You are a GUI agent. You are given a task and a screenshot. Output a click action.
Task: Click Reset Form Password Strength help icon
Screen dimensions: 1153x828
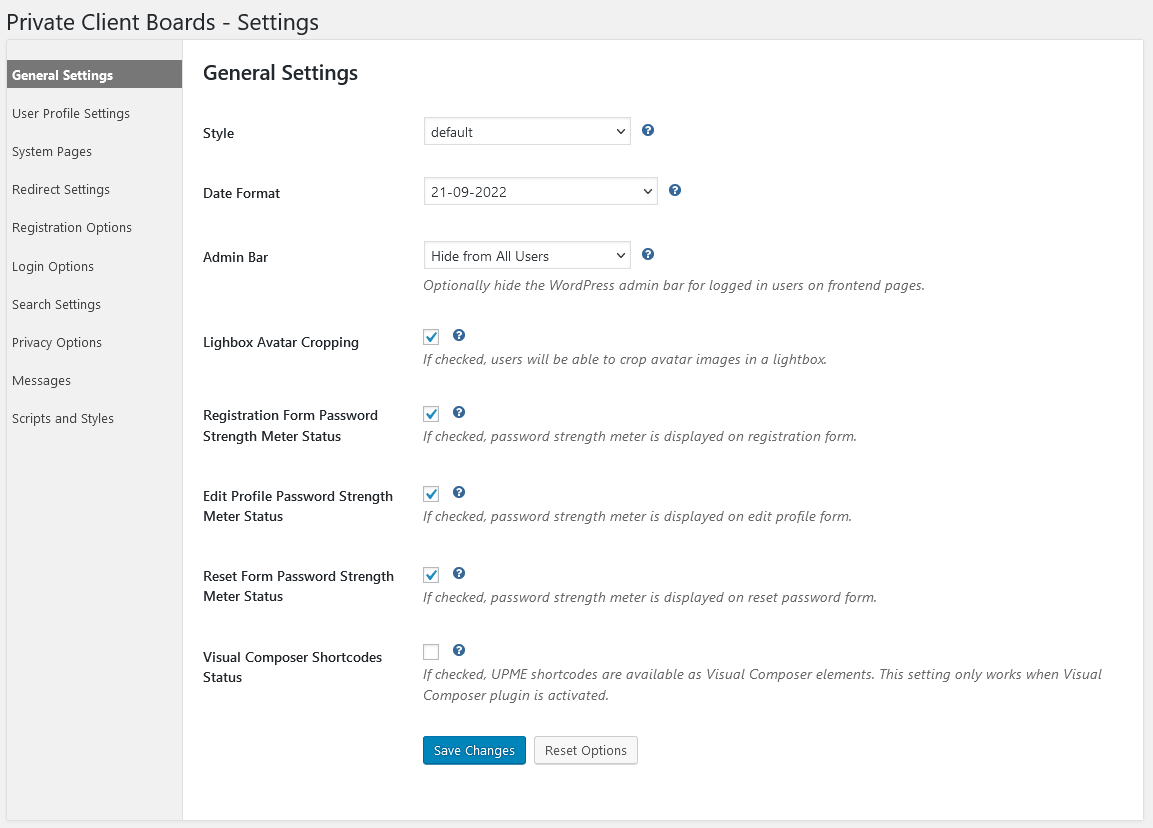pos(459,573)
